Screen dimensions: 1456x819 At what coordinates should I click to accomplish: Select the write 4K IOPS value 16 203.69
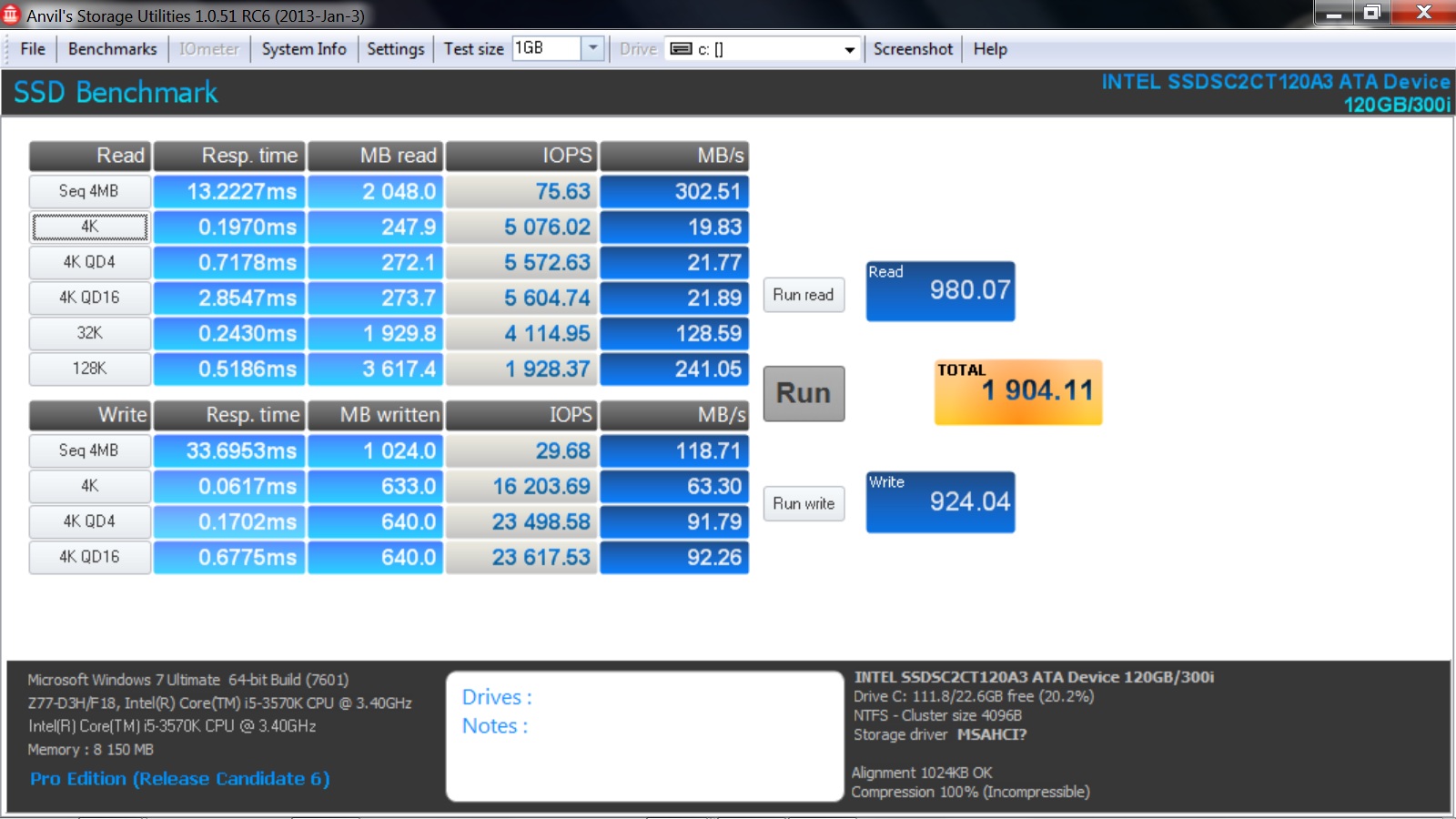pyautogui.click(x=521, y=486)
